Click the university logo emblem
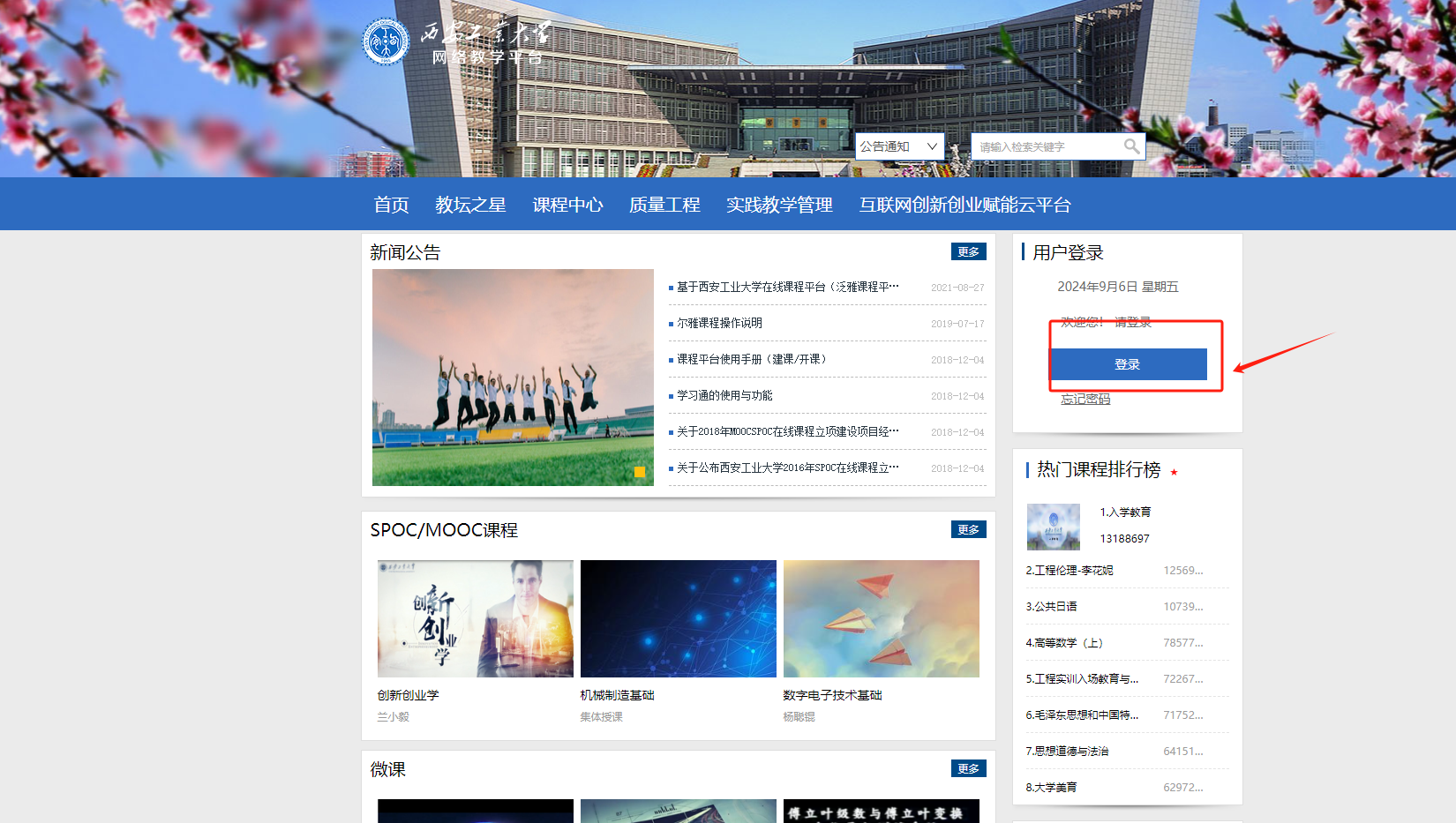 point(387,41)
